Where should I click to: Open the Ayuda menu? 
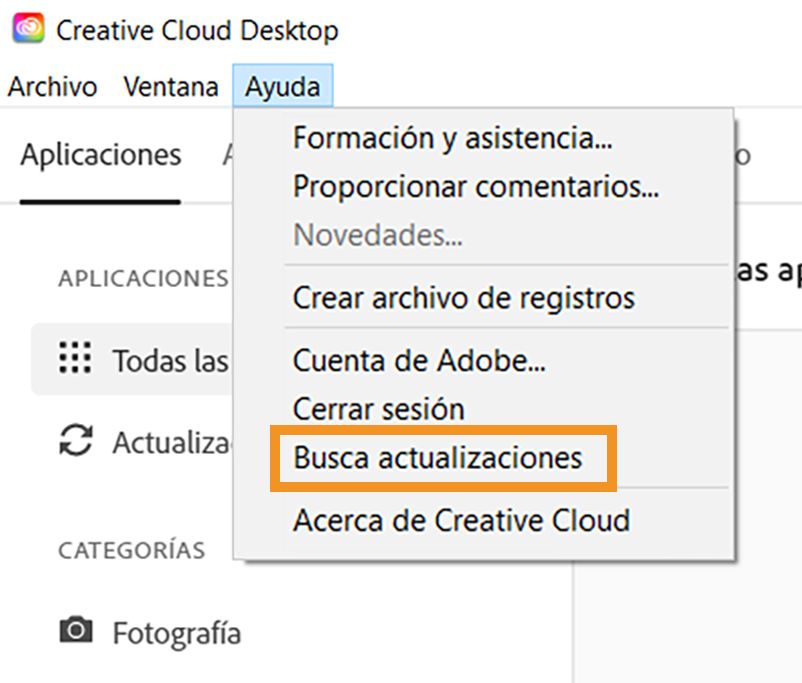283,87
